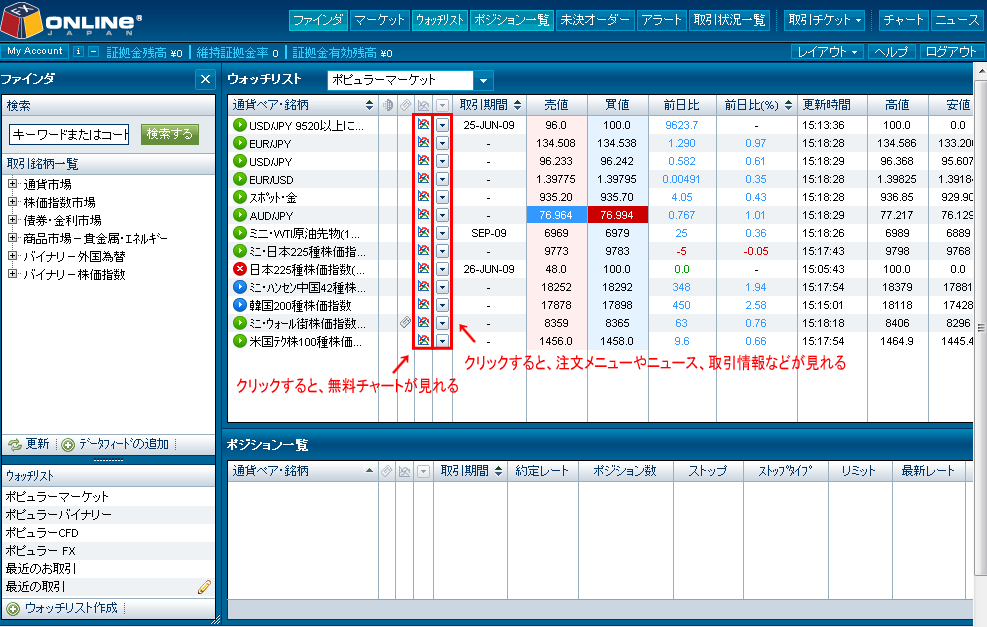This screenshot has height=627, width=987.
Task: Switch to the アラート tab
Action: pyautogui.click(x=662, y=20)
